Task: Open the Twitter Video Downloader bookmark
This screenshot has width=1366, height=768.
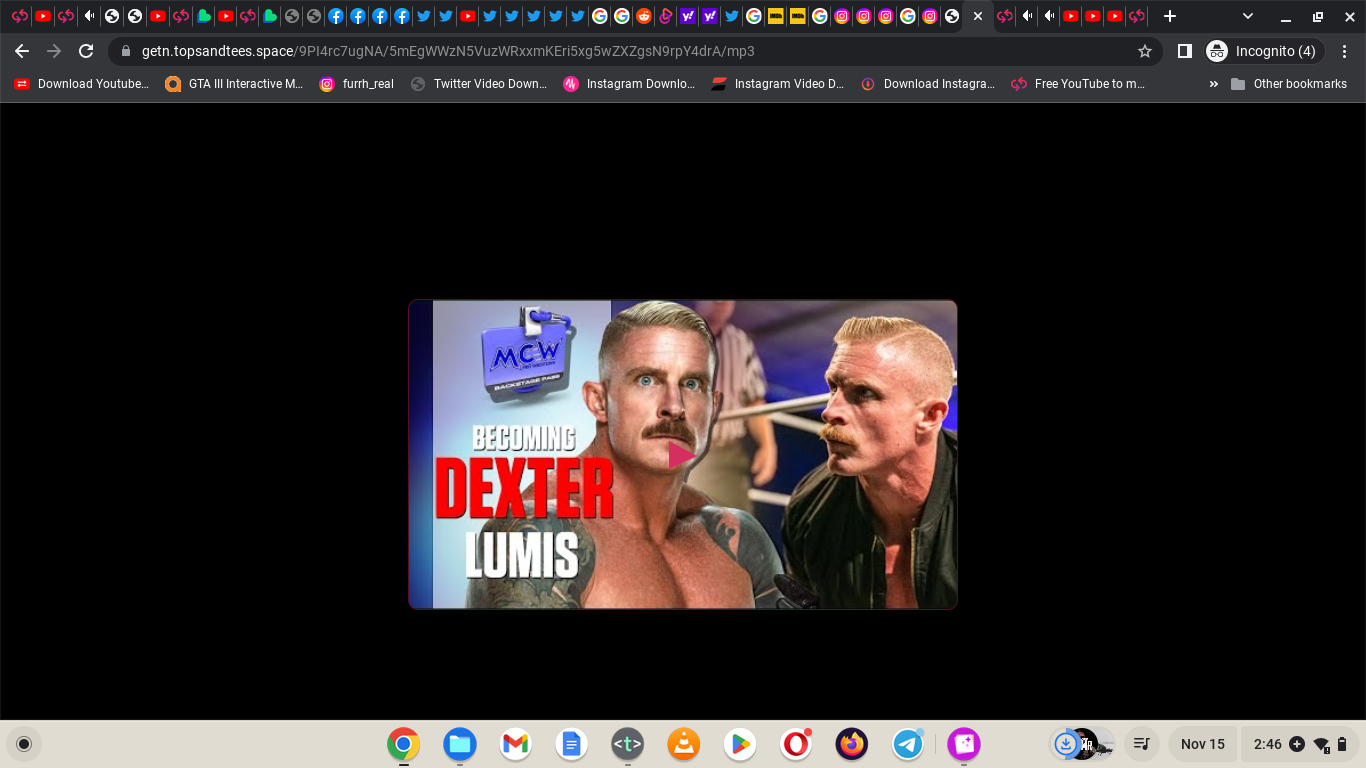Action: pos(479,84)
